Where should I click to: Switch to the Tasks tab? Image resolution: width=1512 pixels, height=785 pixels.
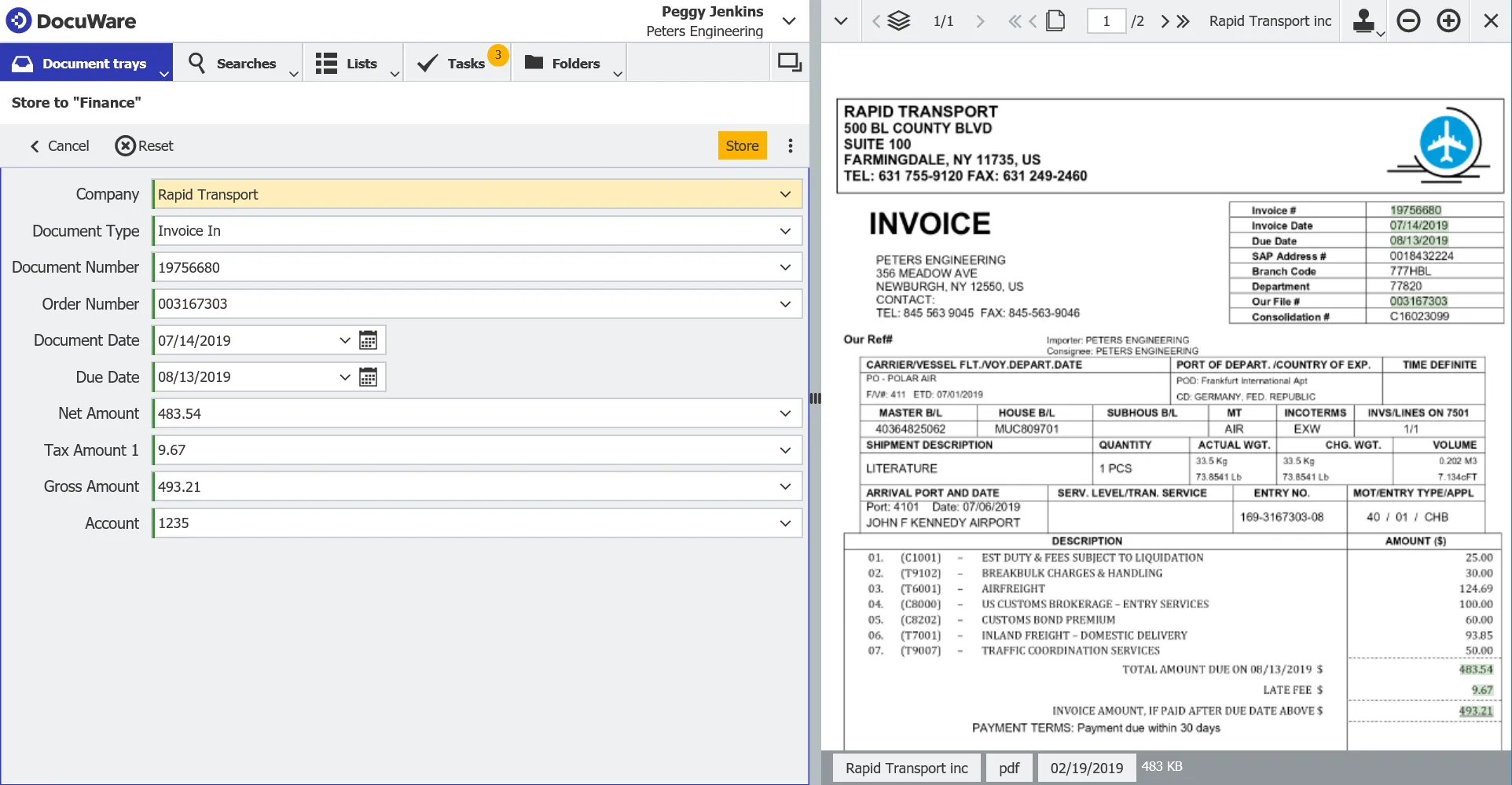pos(457,63)
